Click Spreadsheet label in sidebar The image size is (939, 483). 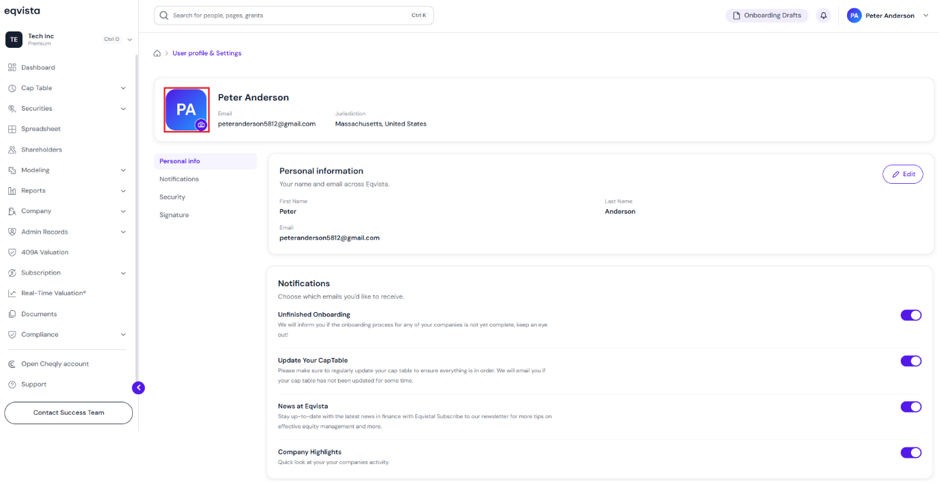click(x=41, y=129)
